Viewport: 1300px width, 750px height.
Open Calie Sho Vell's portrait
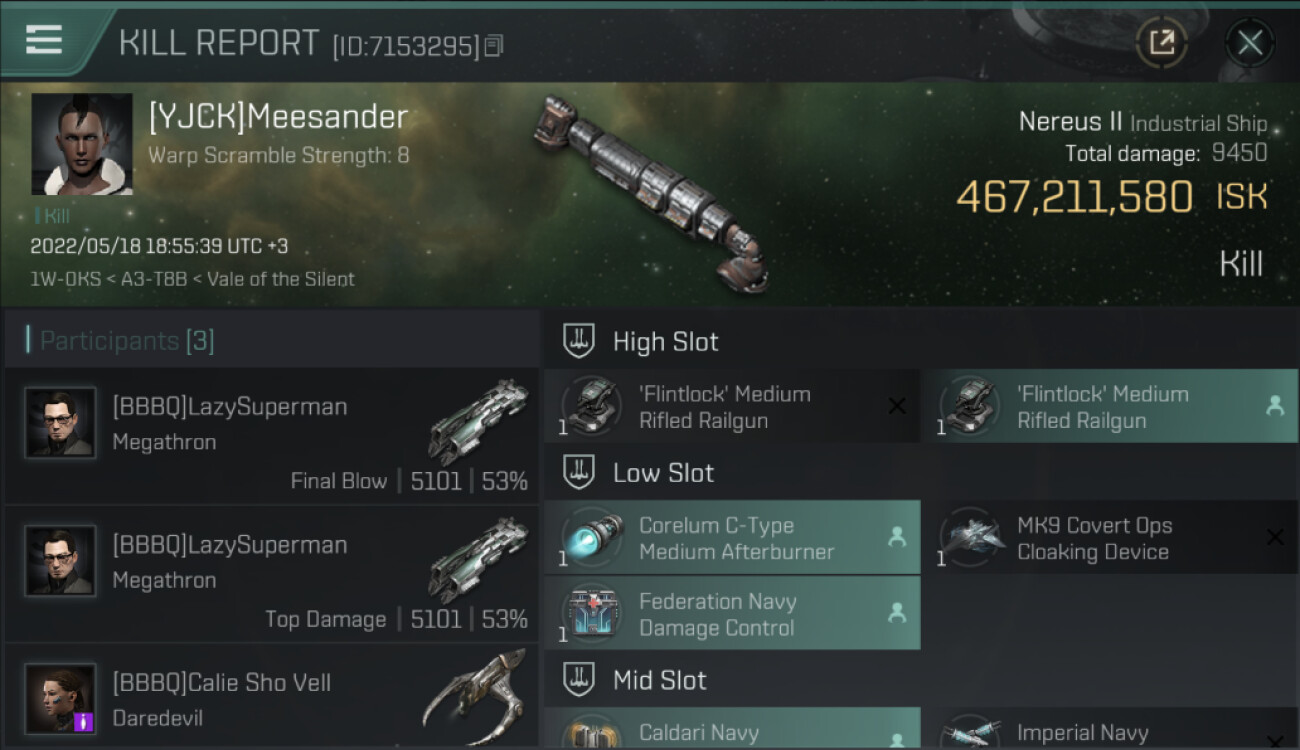(60, 698)
